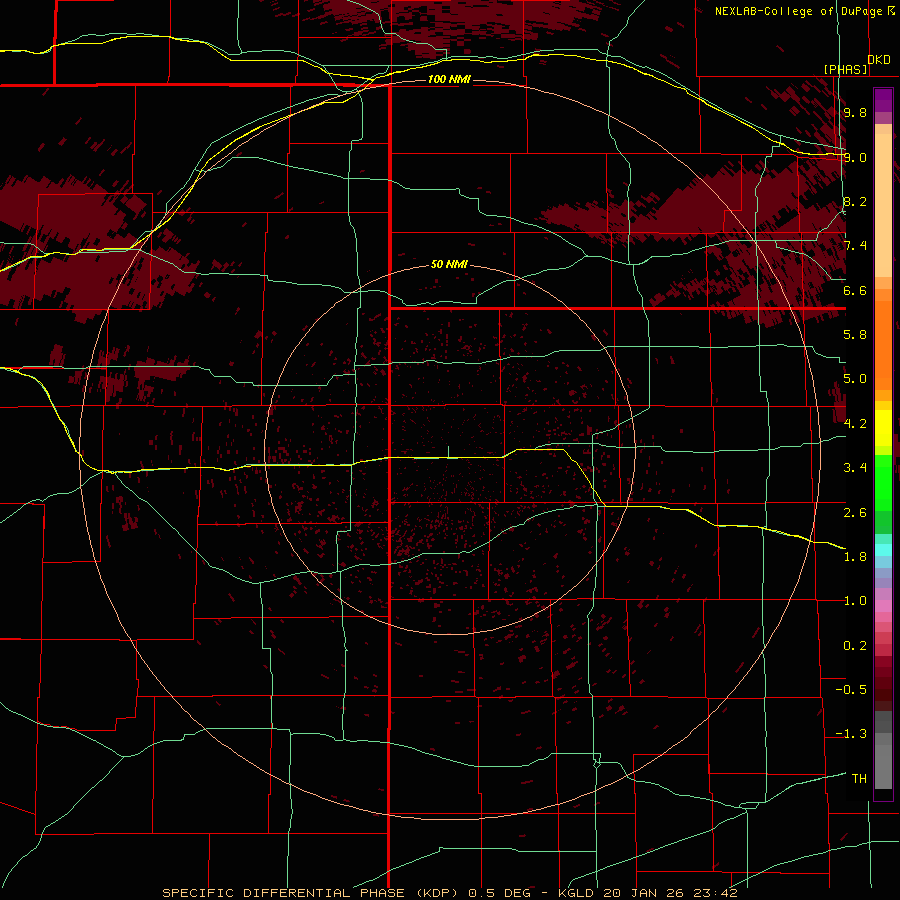Select the 4.2 scale value
The width and height of the screenshot is (900, 900).
pos(855,424)
